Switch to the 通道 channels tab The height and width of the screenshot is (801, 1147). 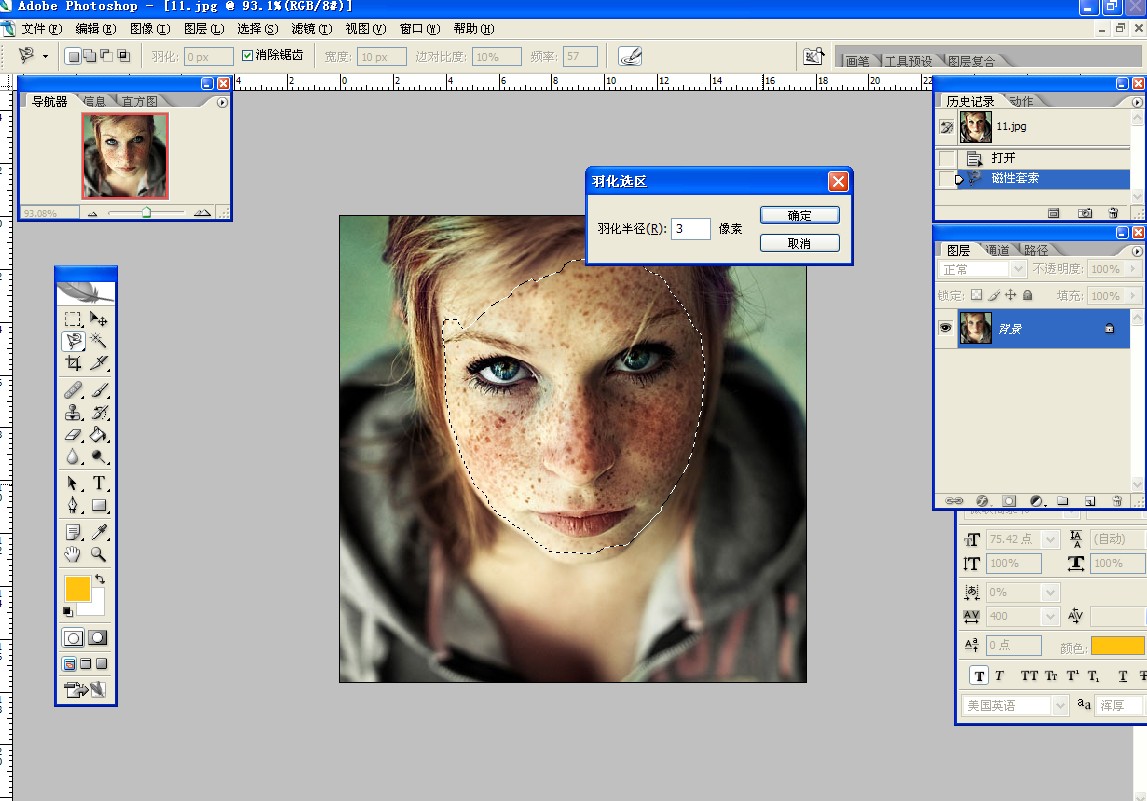click(996, 250)
